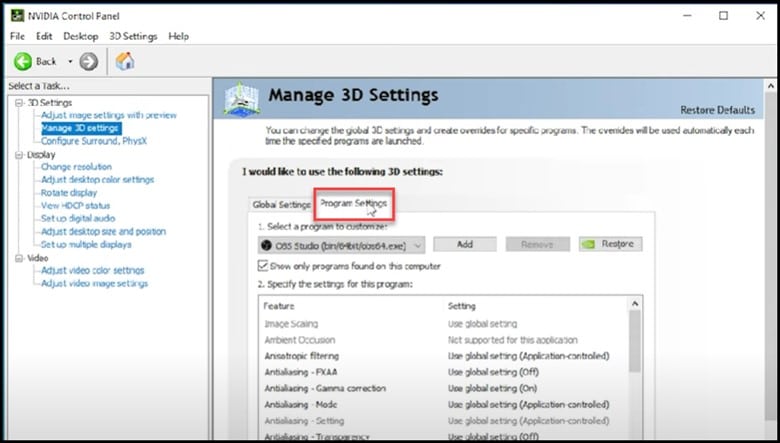Click the Forward arrow icon in toolbar
The height and width of the screenshot is (443, 780).
pos(89,61)
